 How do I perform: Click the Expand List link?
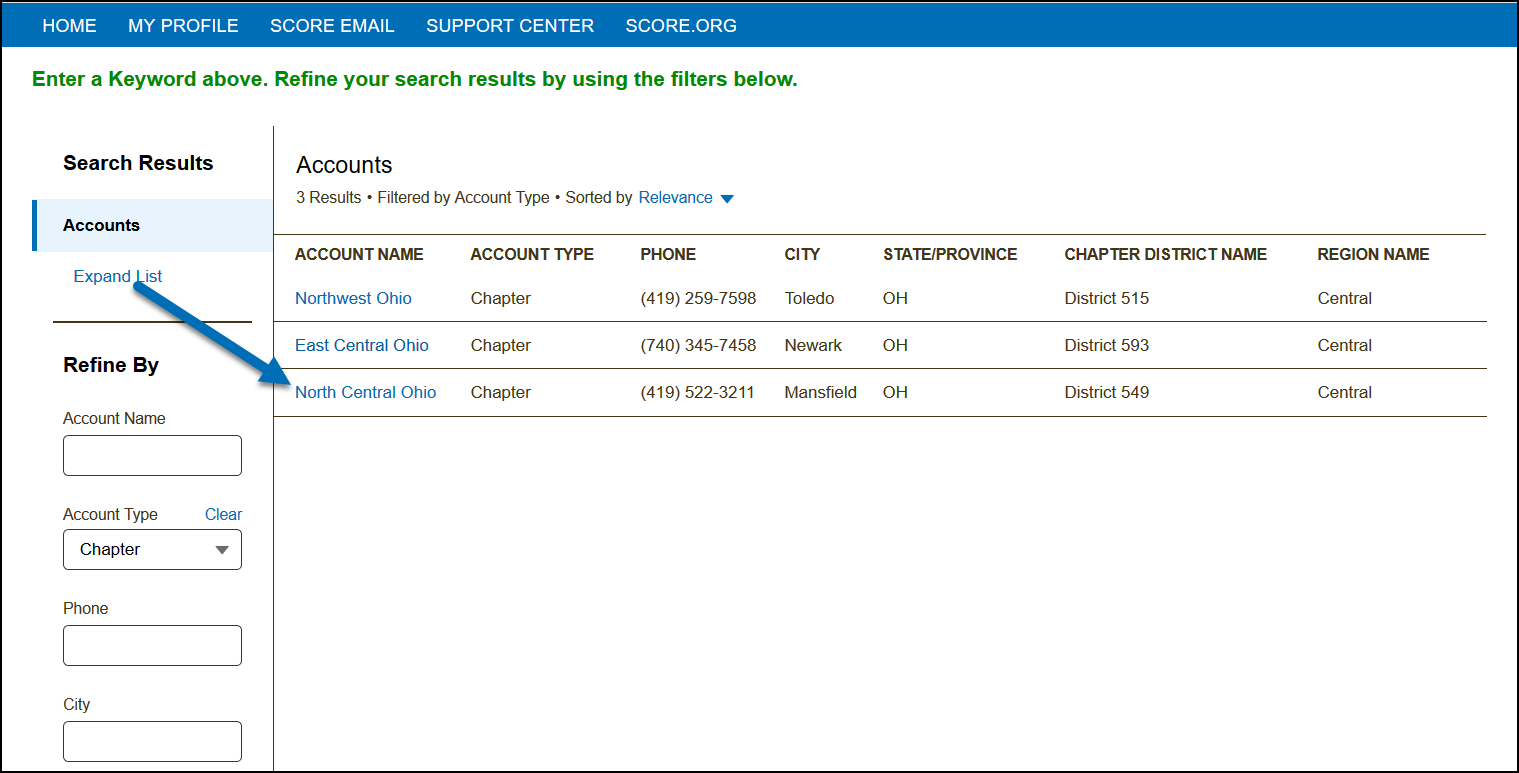(118, 276)
